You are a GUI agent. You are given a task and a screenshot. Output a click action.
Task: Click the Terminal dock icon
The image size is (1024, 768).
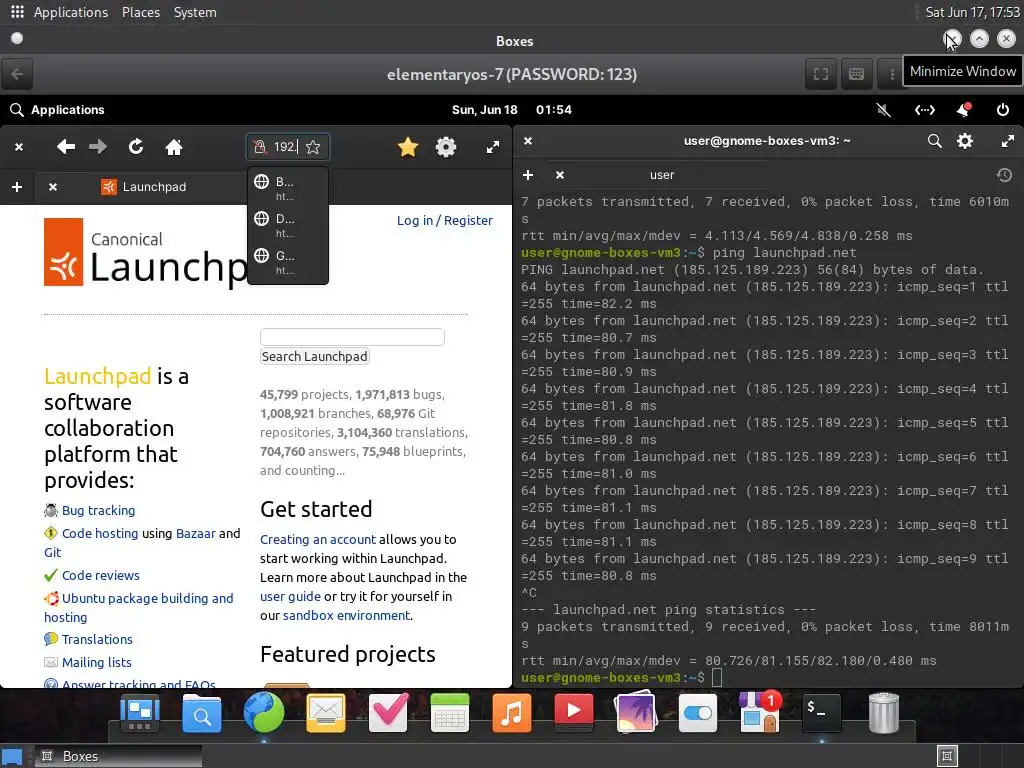pyautogui.click(x=821, y=711)
